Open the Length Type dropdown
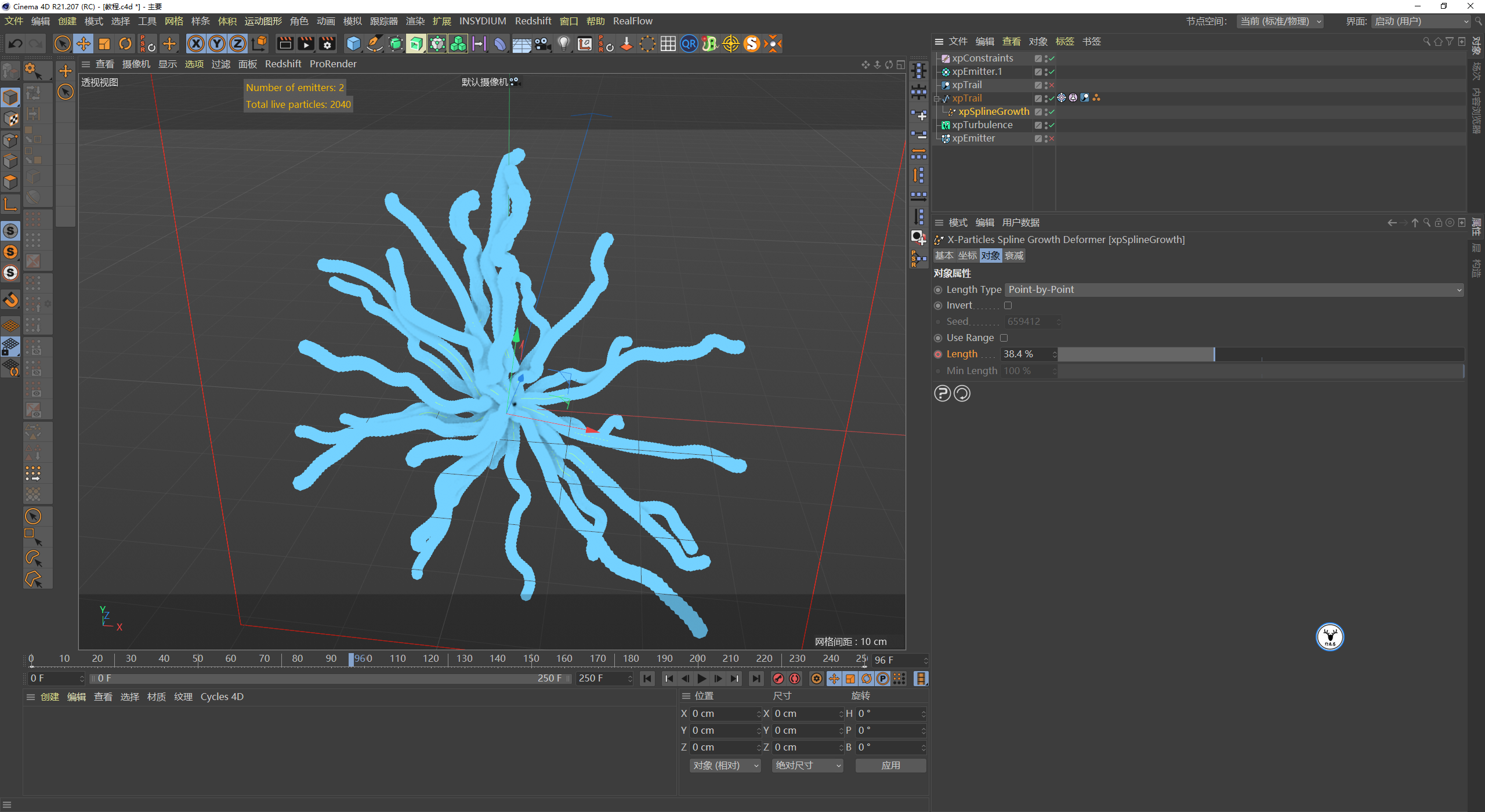This screenshot has height=812, width=1485. coord(1234,289)
